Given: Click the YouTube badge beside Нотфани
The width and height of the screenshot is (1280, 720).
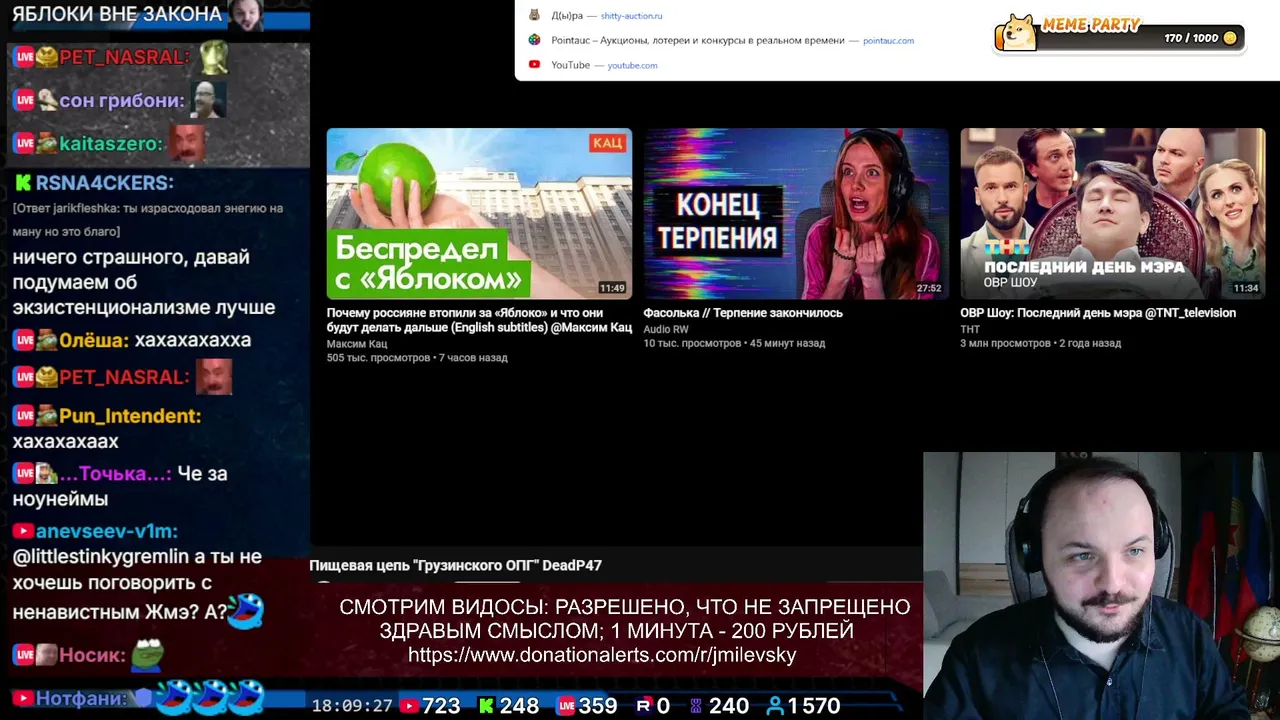Looking at the screenshot, I should pos(23,698).
